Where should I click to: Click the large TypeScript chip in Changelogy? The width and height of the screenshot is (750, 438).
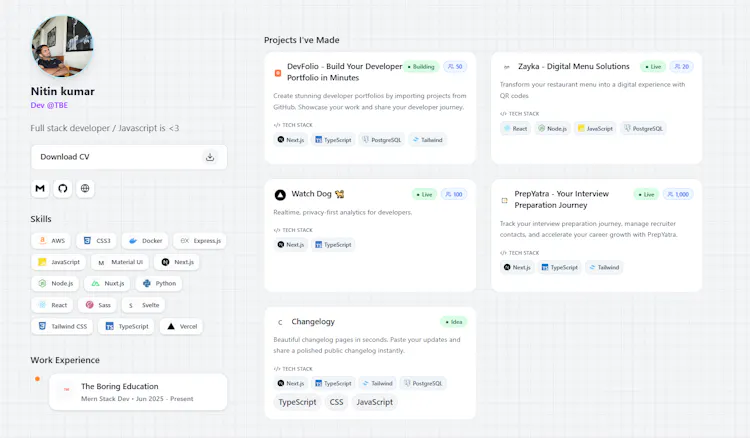coord(297,402)
